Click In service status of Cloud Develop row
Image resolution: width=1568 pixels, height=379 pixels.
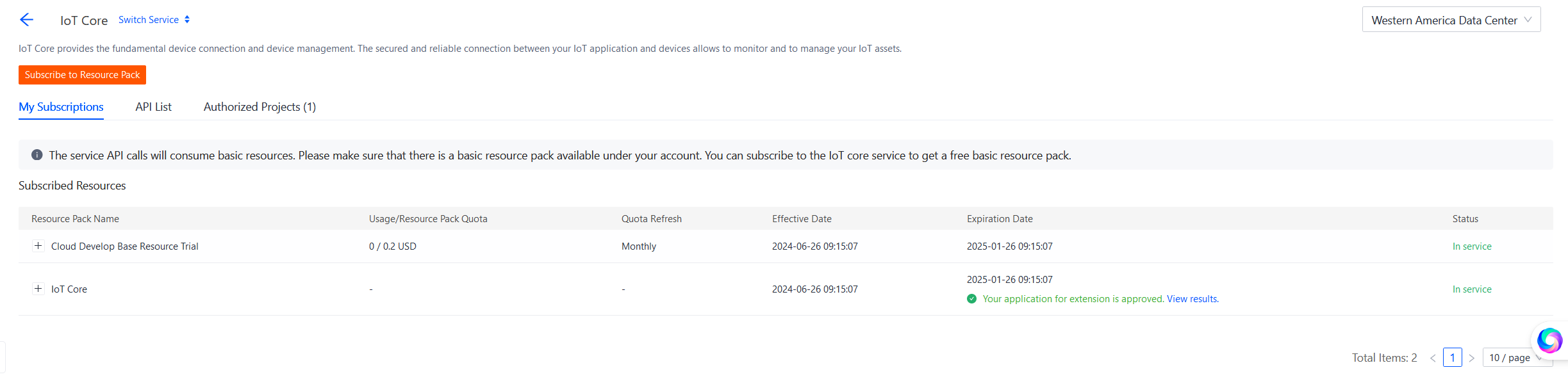tap(1471, 246)
